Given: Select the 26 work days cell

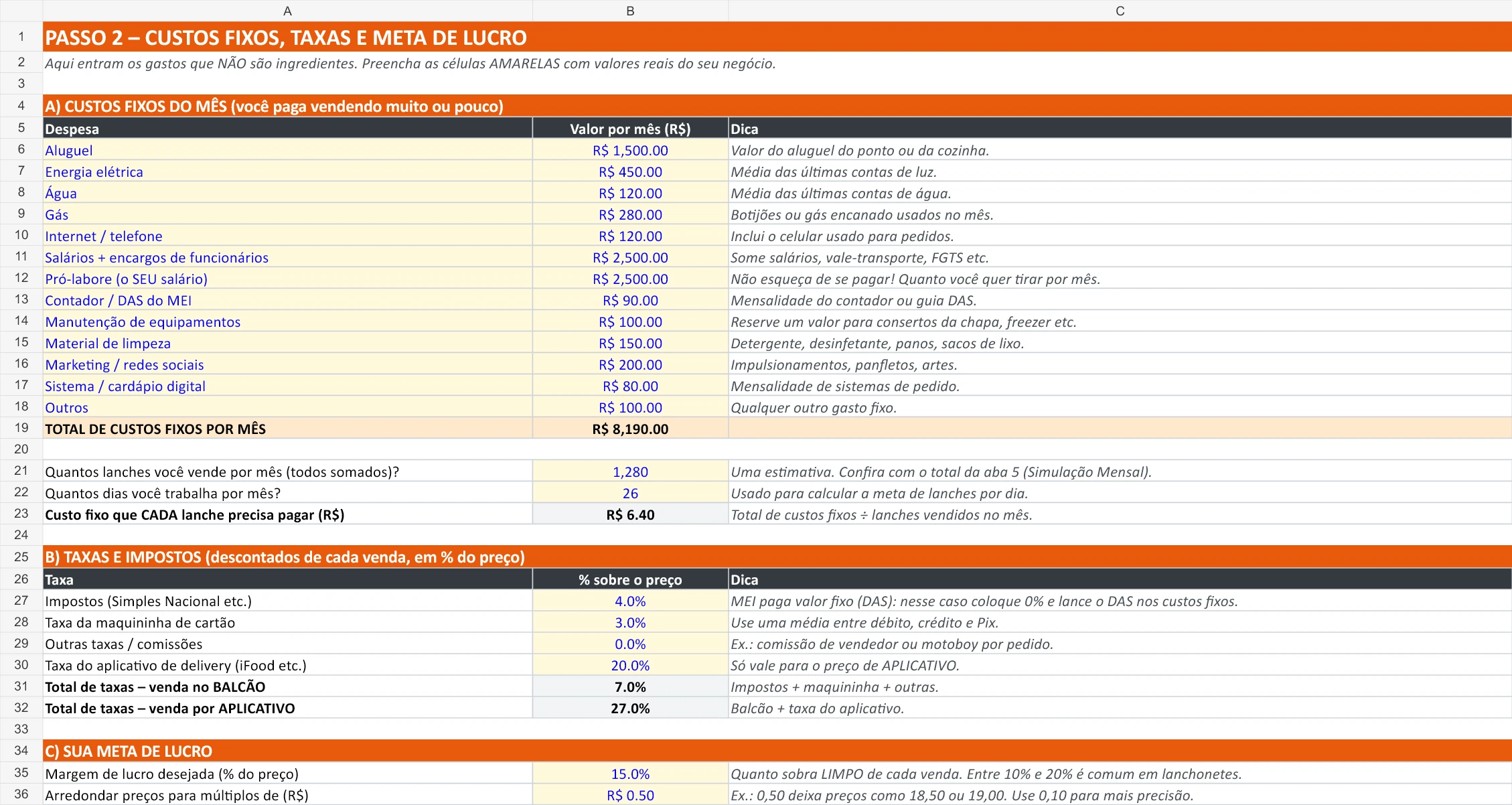Looking at the screenshot, I should (x=630, y=493).
